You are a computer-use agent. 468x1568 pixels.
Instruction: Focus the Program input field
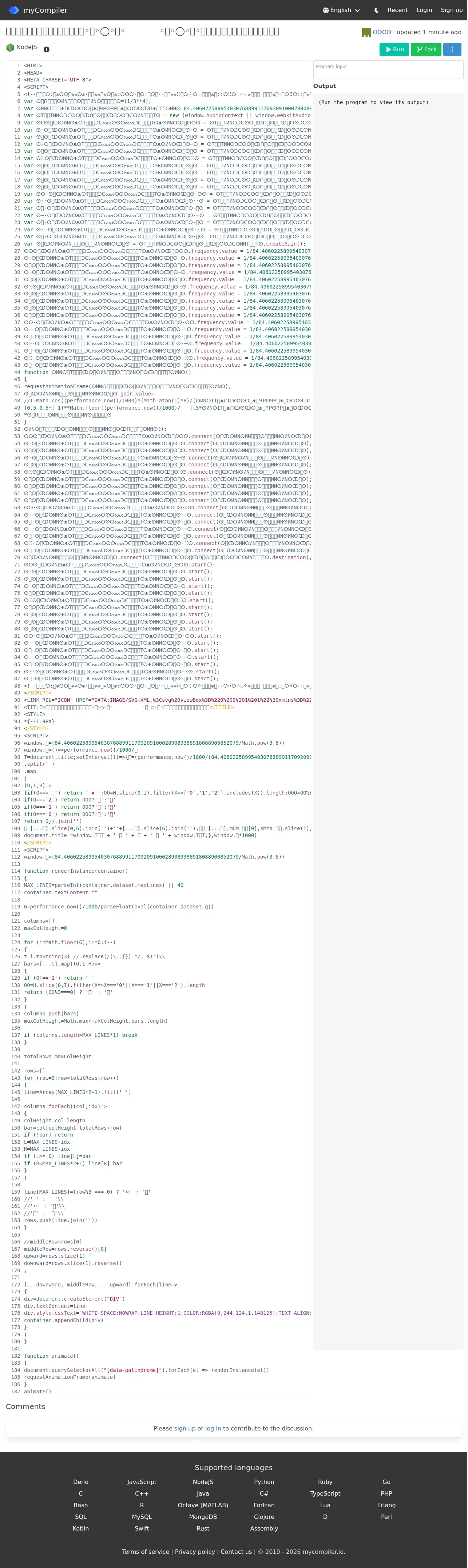click(388, 69)
